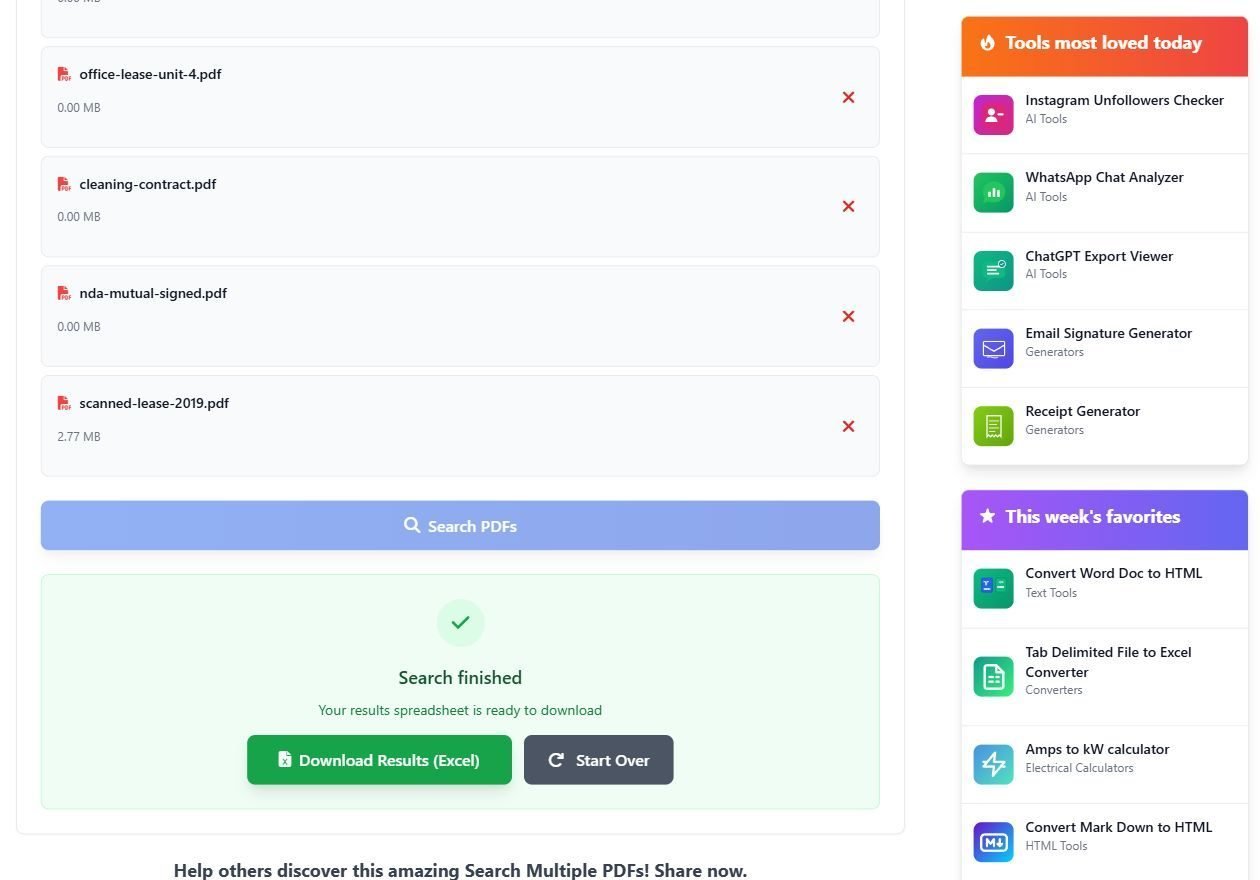Remove nda-mutual-signed.pdf with its red X
1260x880 pixels.
848,316
